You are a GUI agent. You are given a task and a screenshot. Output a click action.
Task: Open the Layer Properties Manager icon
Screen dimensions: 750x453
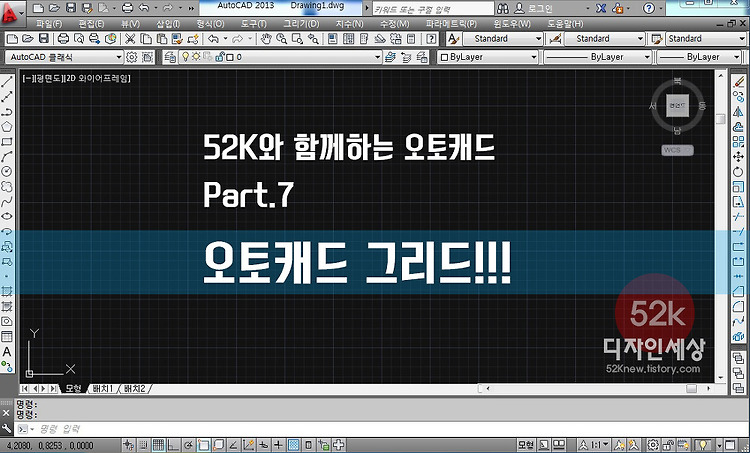(x=170, y=57)
